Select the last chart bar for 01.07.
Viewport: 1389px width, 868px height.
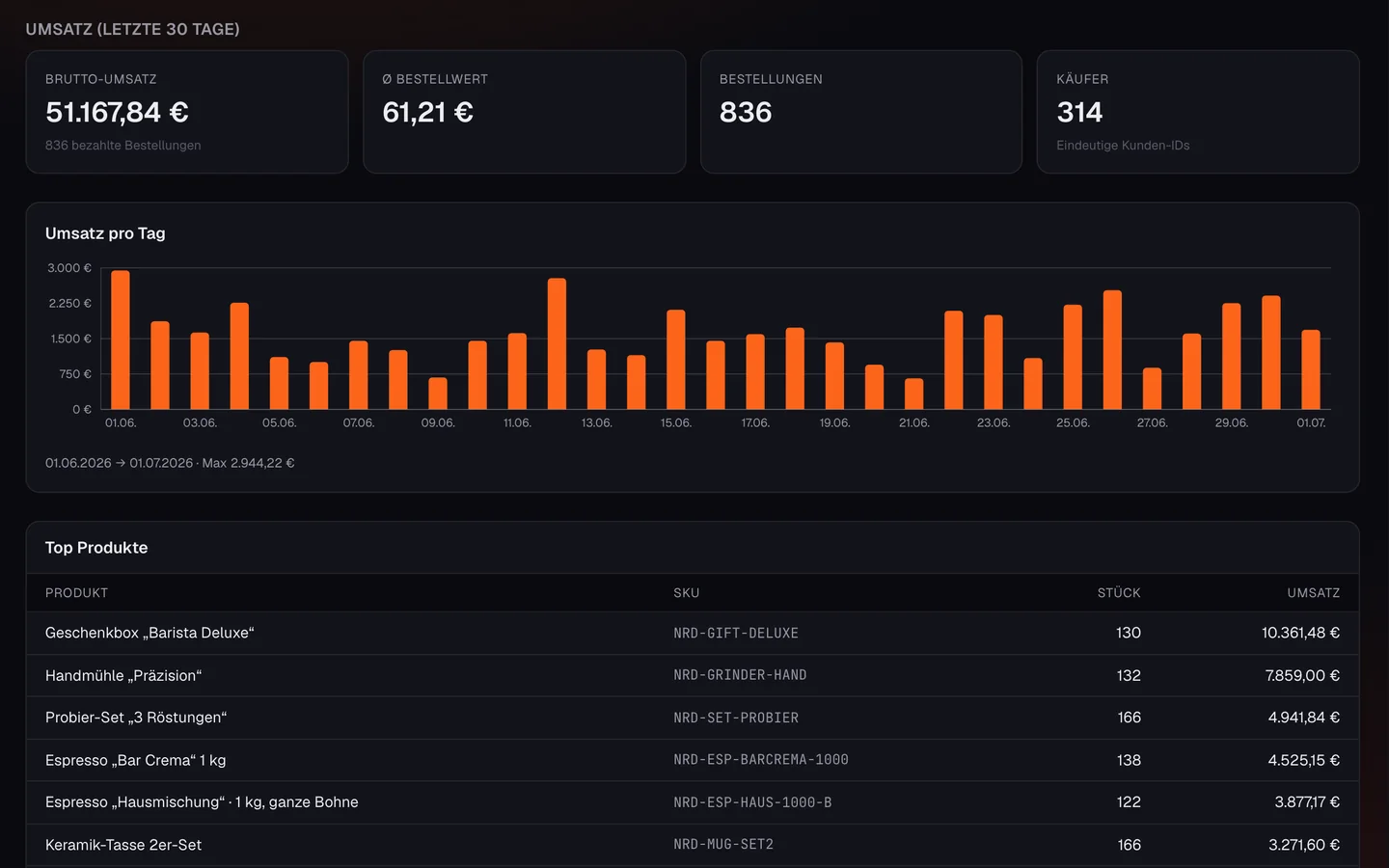click(1311, 369)
